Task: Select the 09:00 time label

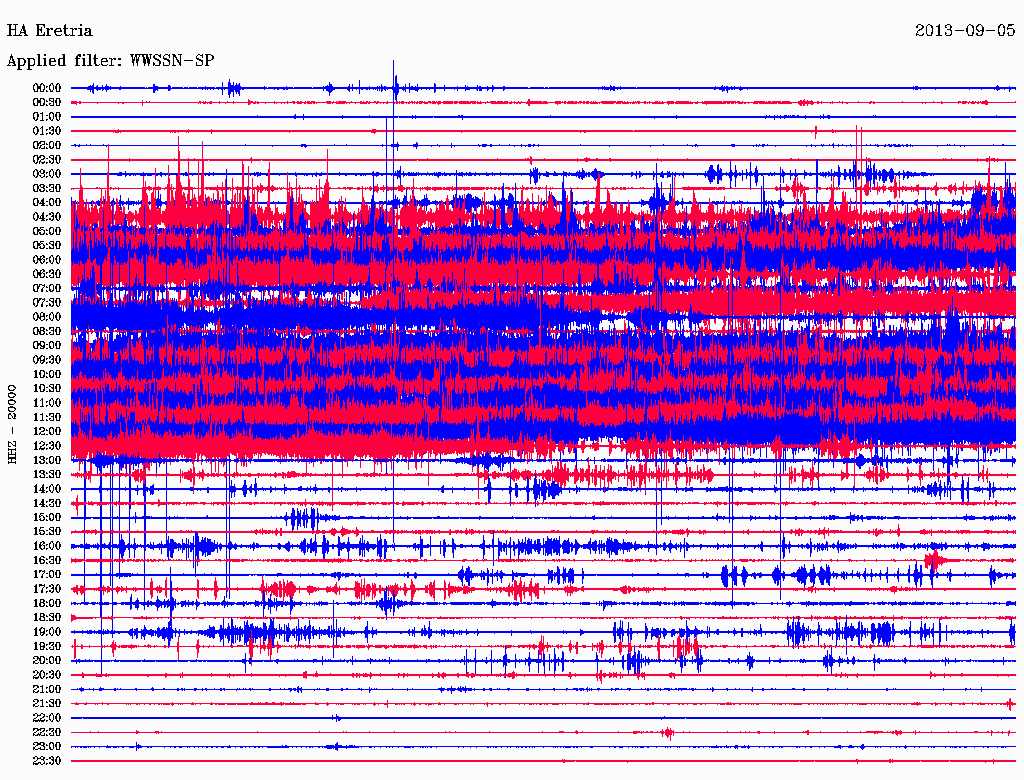Action: [47, 346]
